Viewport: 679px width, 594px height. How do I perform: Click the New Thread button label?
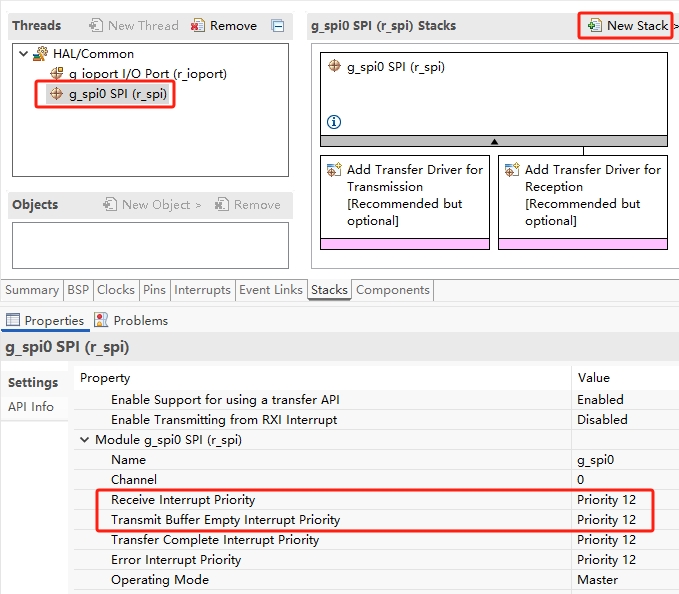click(x=143, y=26)
